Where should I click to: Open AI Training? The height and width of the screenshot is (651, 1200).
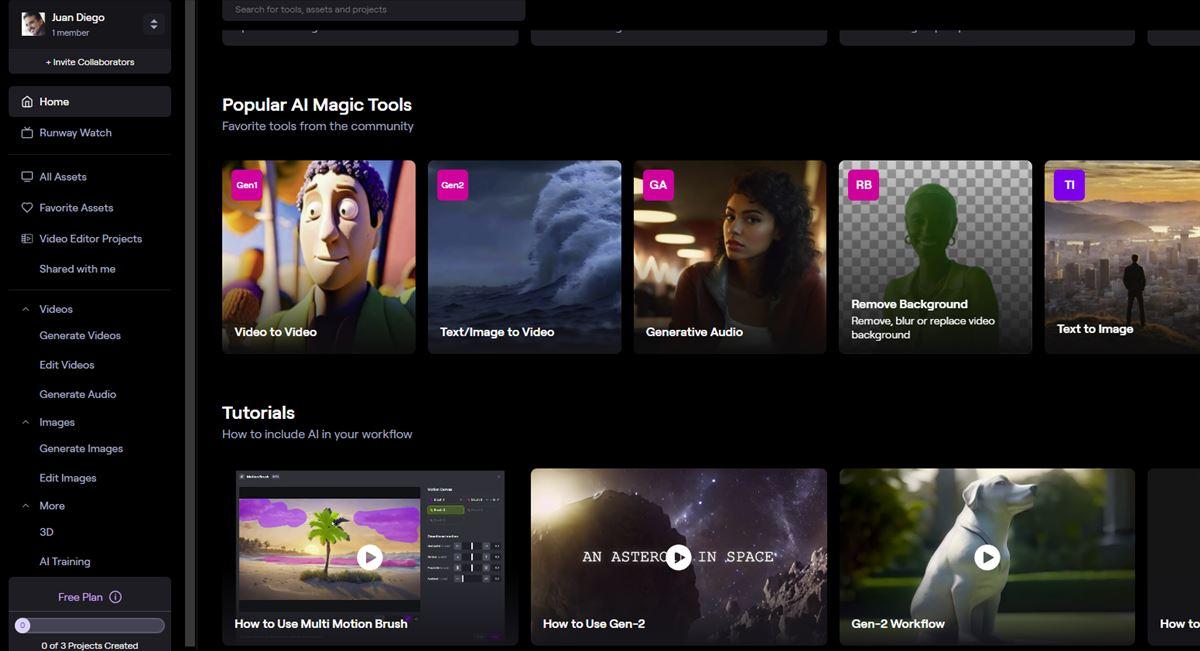pos(65,562)
